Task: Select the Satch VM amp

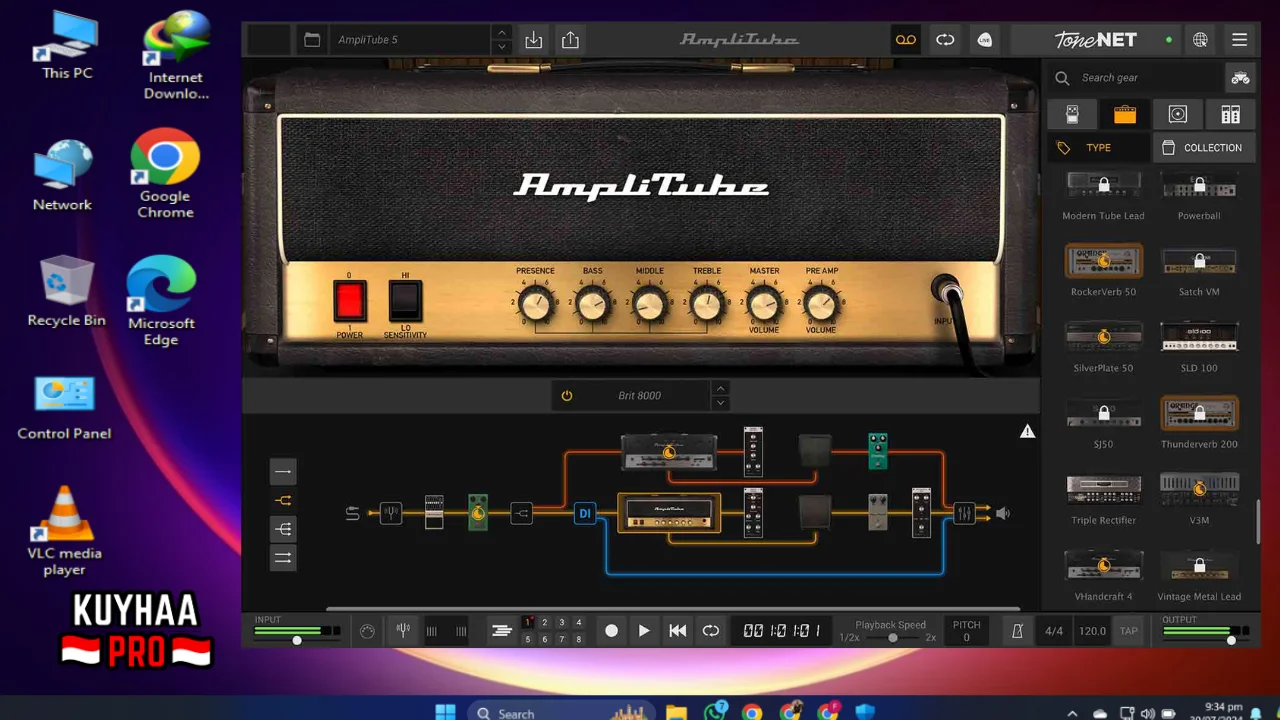Action: click(x=1199, y=270)
